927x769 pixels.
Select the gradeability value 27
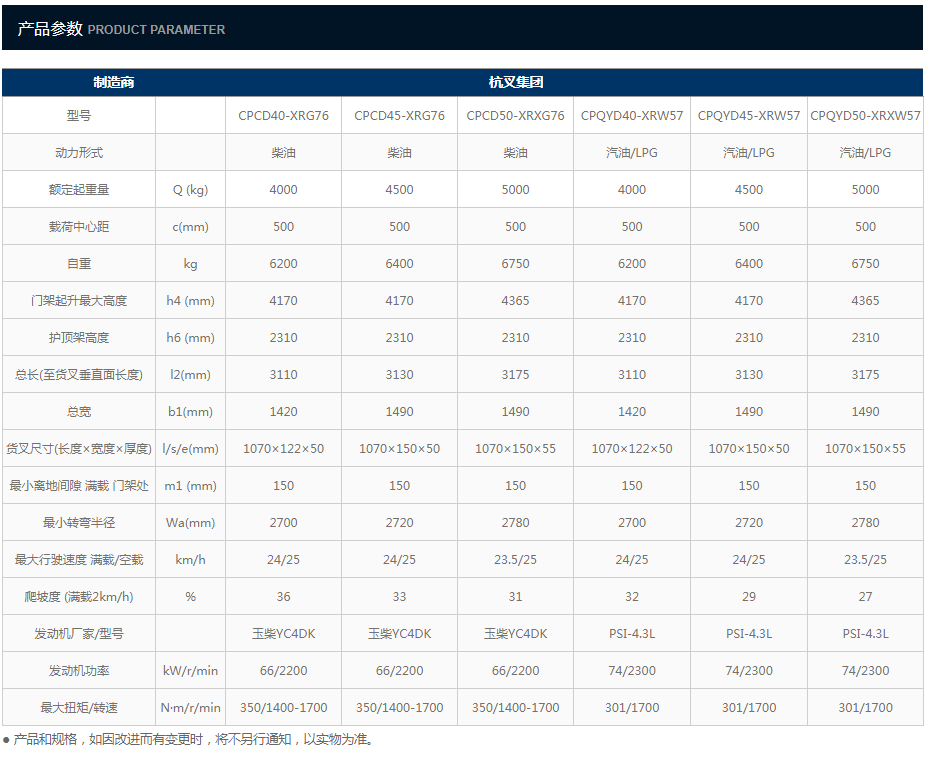pos(865,596)
